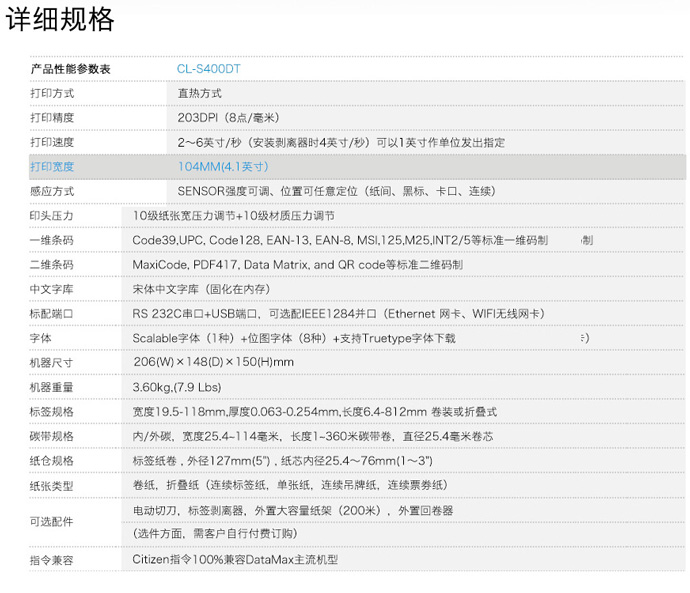Click the 104MM(4.1英寸) print width value
This screenshot has width=690, height=593.
pos(222,167)
